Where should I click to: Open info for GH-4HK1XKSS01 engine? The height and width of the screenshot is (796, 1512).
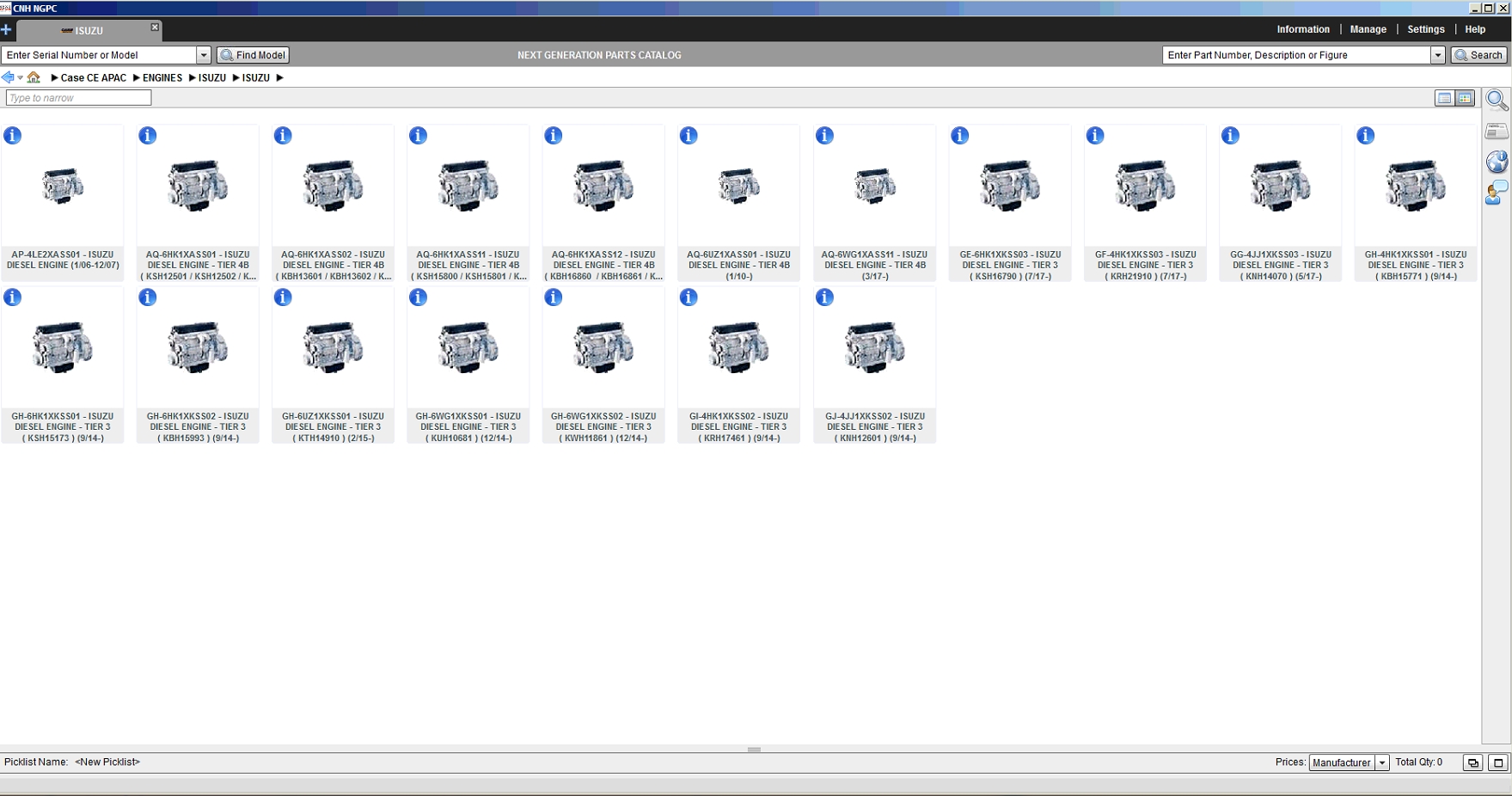click(x=1366, y=136)
